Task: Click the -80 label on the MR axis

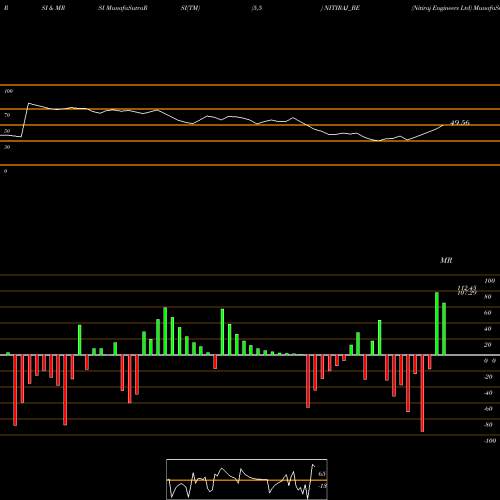Action: [x=488, y=425]
